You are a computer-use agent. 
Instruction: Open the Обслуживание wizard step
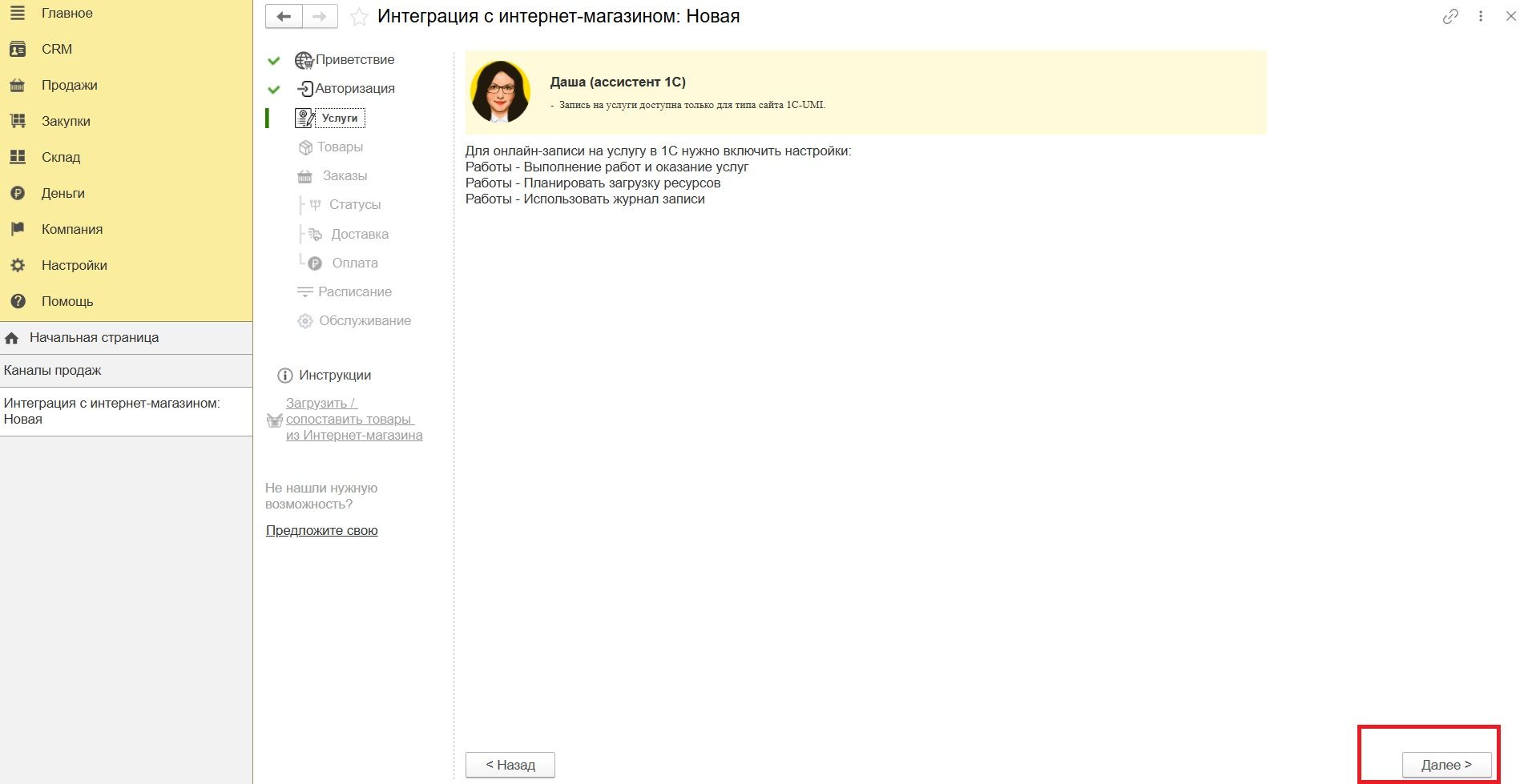365,320
